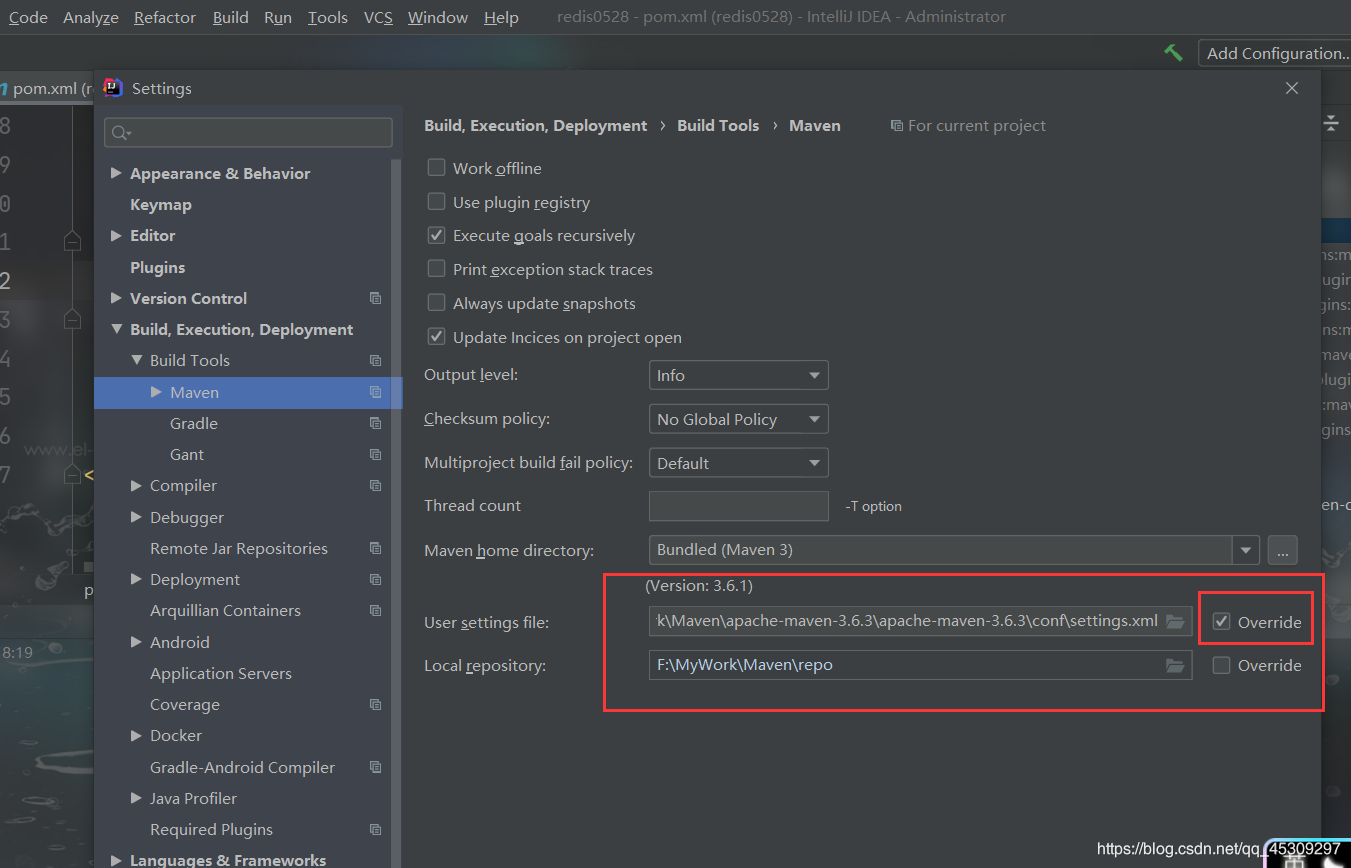Click the project-level icon next to Required Plugins
The height and width of the screenshot is (868, 1351).
[x=375, y=829]
